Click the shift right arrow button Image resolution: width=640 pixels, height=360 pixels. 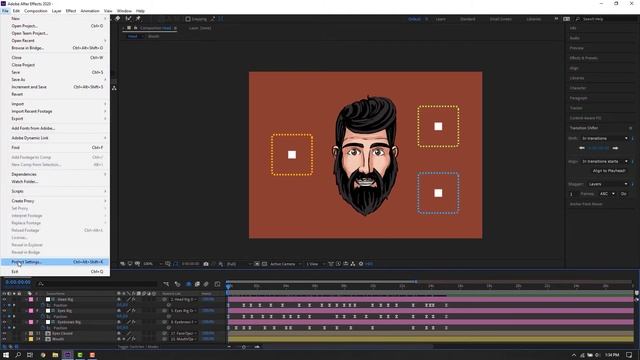[615, 148]
